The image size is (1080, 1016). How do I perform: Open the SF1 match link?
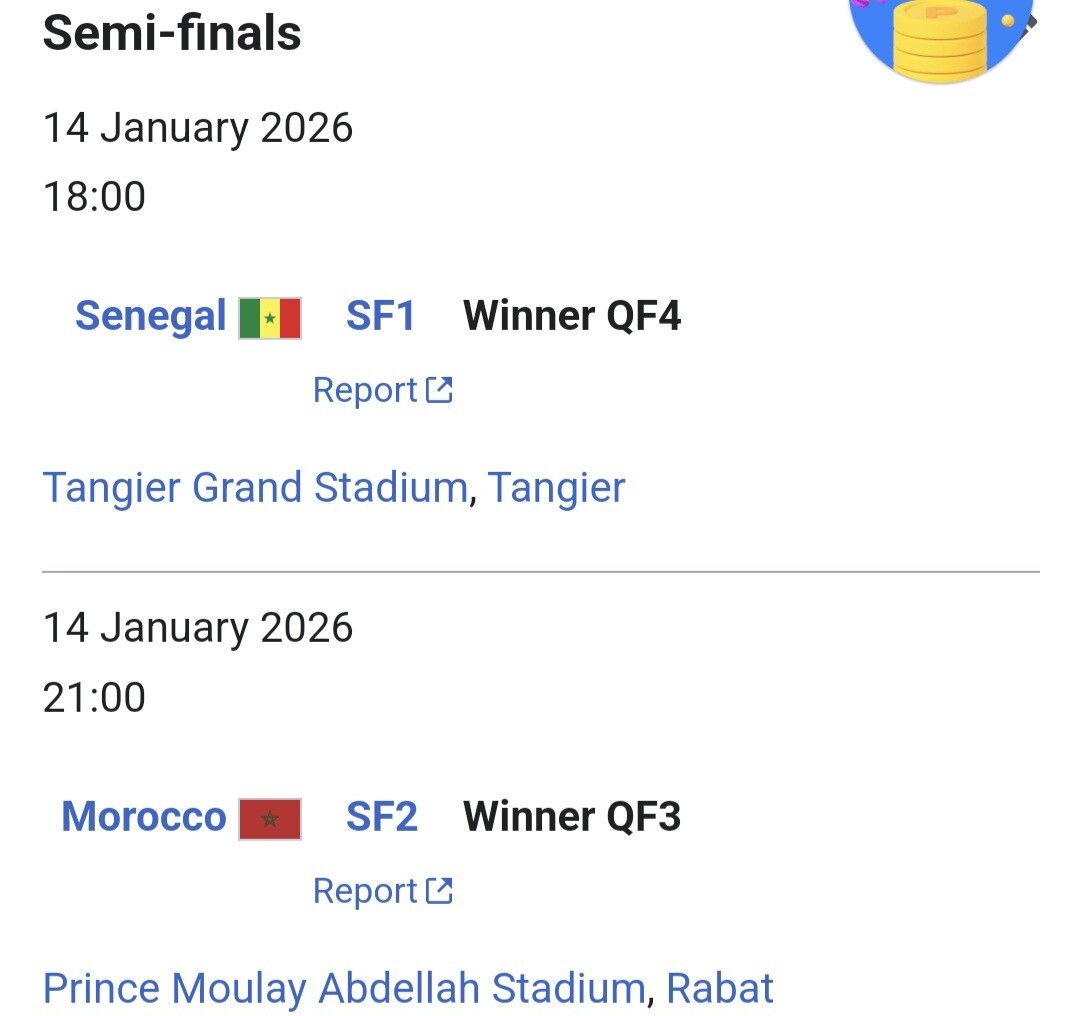tap(380, 317)
